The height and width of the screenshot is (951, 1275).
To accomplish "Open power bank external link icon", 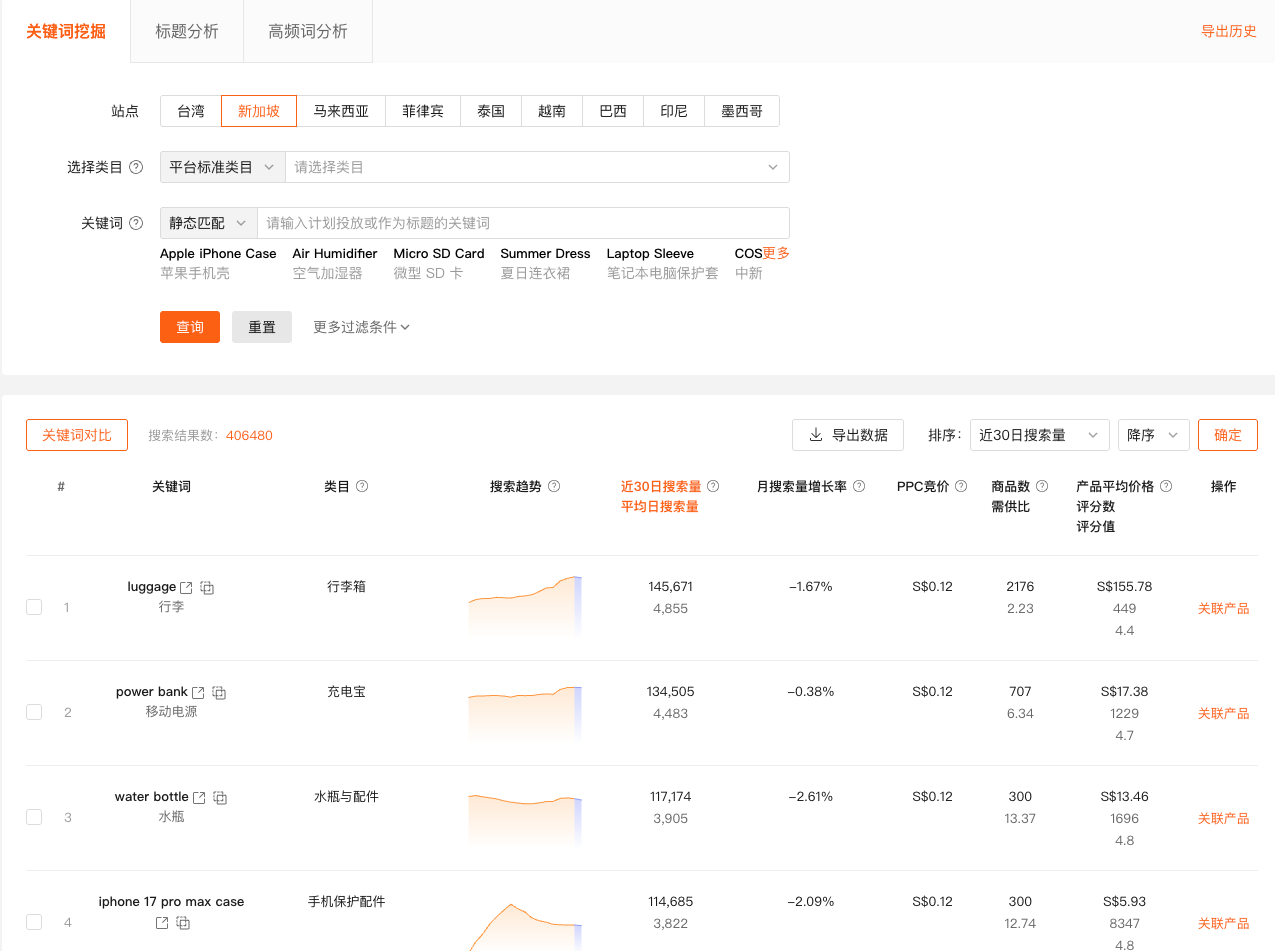I will click(x=198, y=692).
